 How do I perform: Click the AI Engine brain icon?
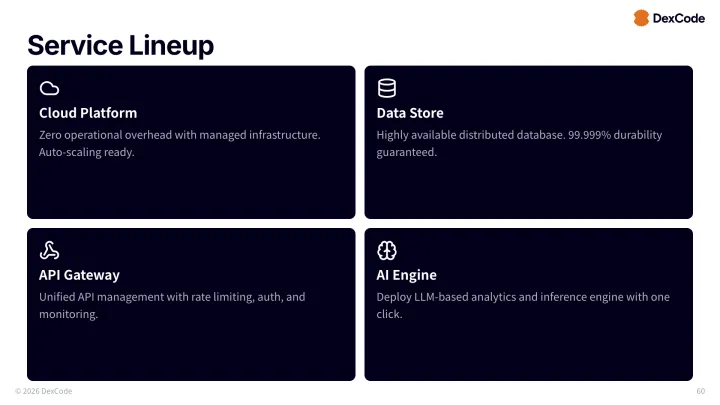(387, 250)
